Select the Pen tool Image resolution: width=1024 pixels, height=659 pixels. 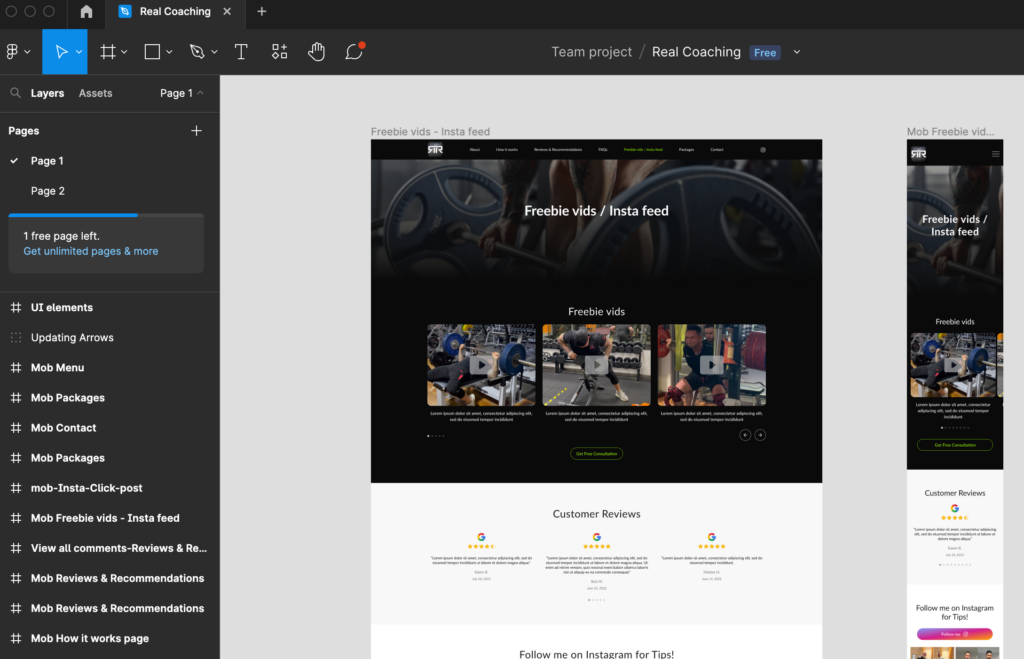click(x=197, y=52)
